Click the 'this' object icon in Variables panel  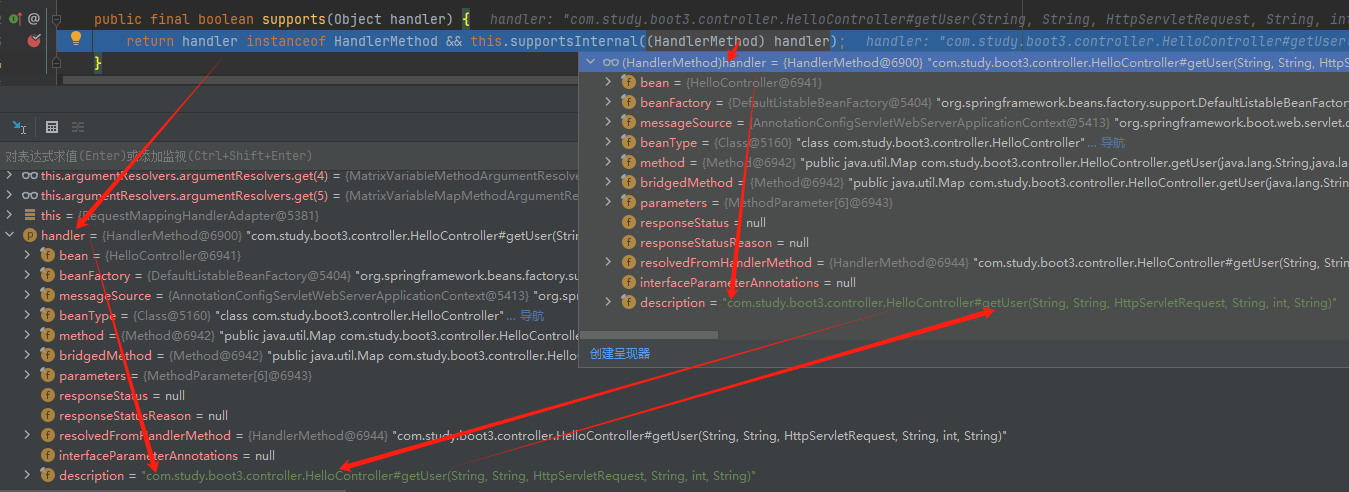coord(30,216)
